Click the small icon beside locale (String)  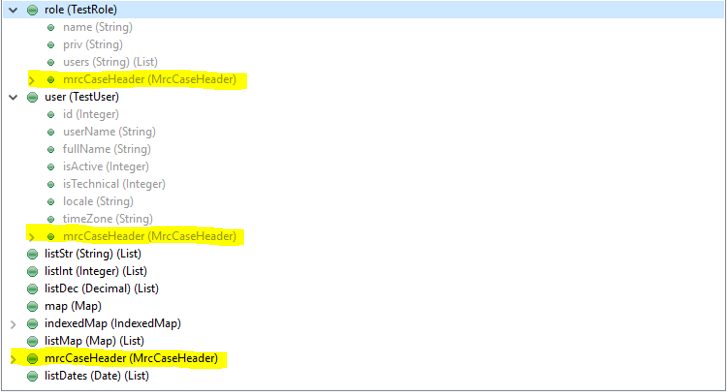pos(51,202)
